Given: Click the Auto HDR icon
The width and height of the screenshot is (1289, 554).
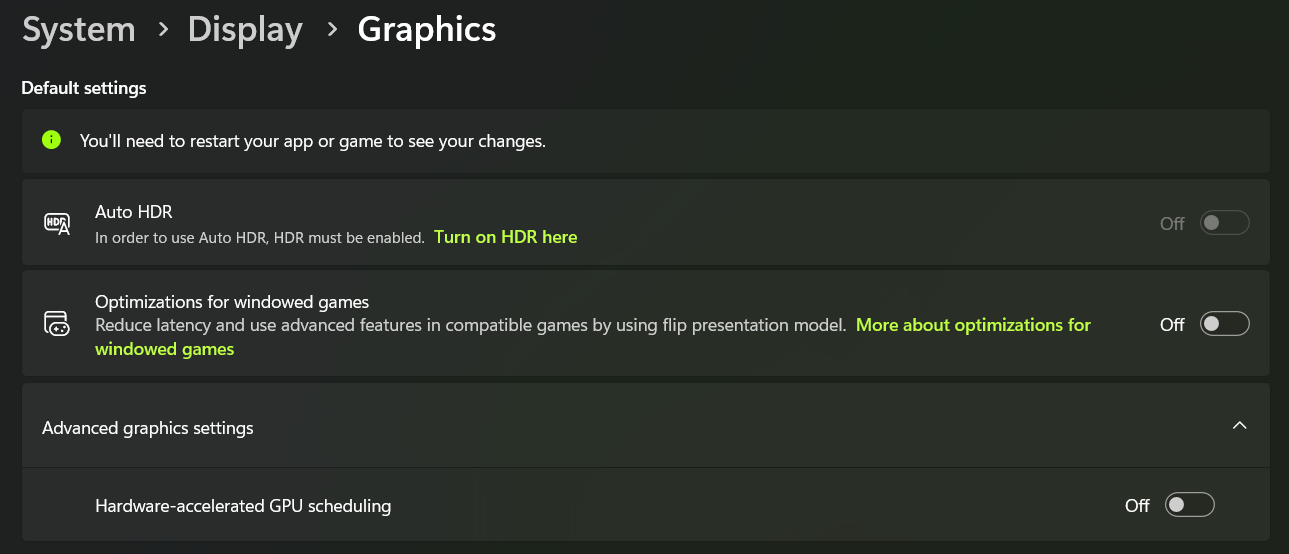Looking at the screenshot, I should [57, 223].
